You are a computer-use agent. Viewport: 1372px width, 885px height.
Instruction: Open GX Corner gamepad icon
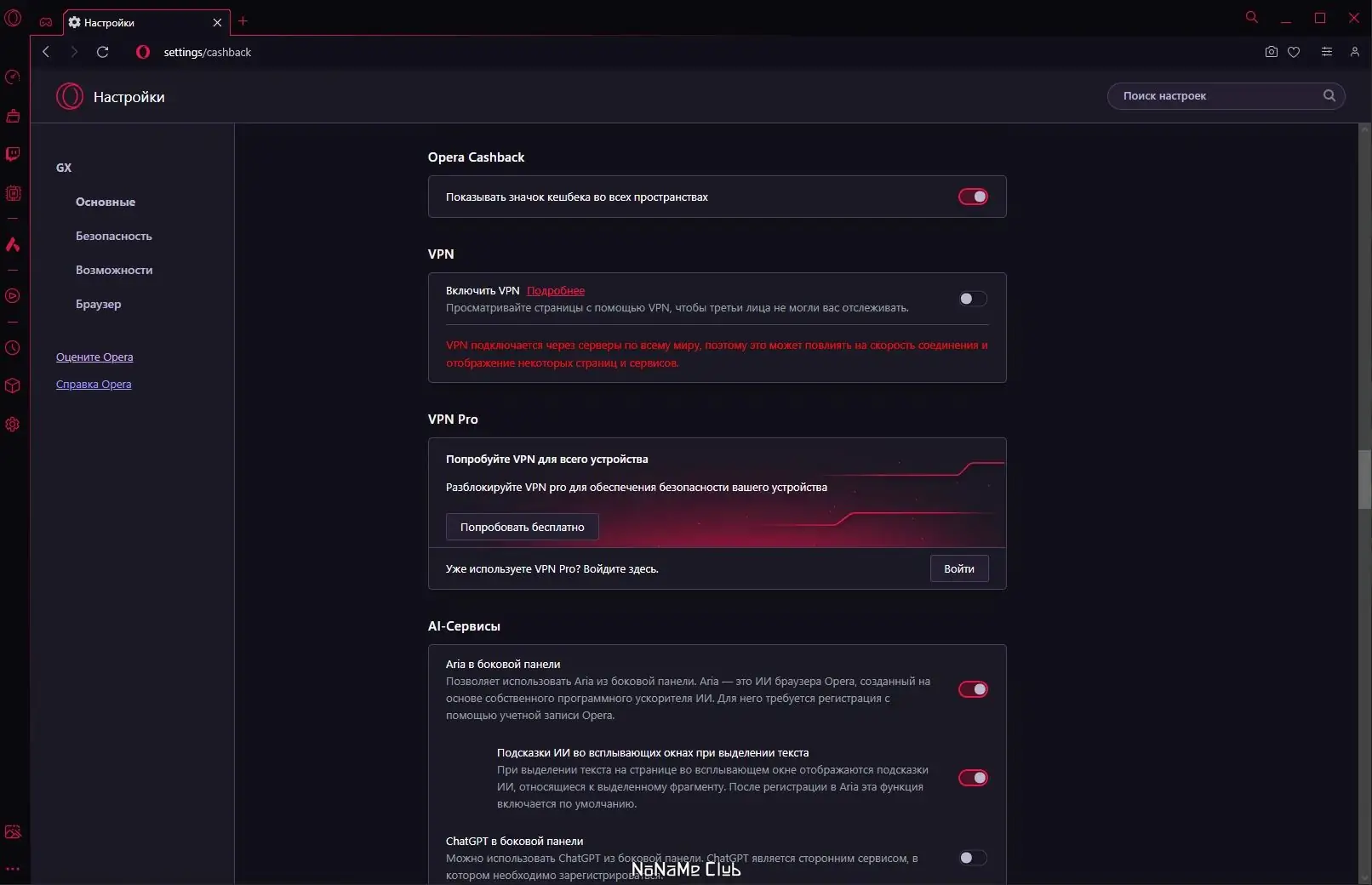point(46,22)
